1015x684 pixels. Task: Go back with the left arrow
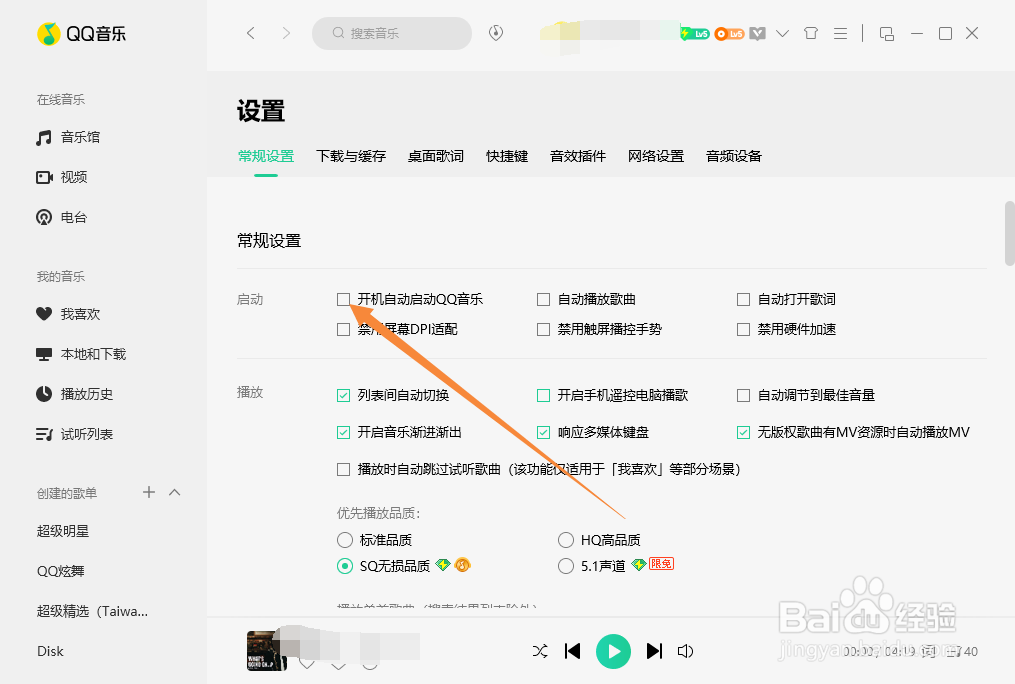tap(251, 33)
